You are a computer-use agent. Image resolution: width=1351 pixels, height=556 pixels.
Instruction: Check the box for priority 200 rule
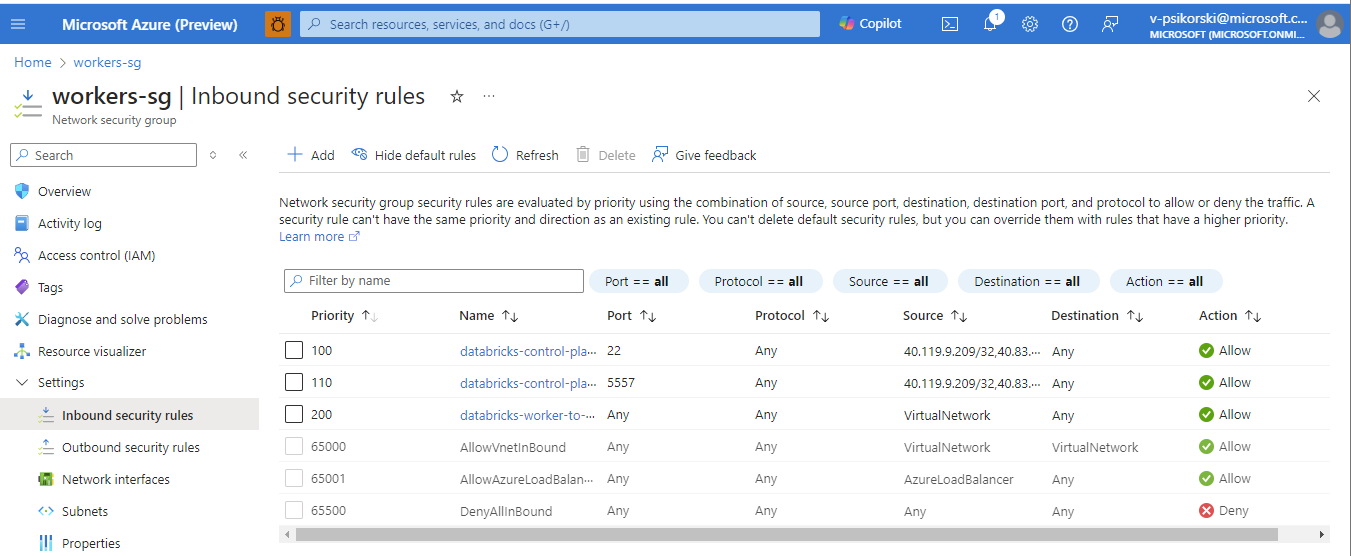(293, 414)
